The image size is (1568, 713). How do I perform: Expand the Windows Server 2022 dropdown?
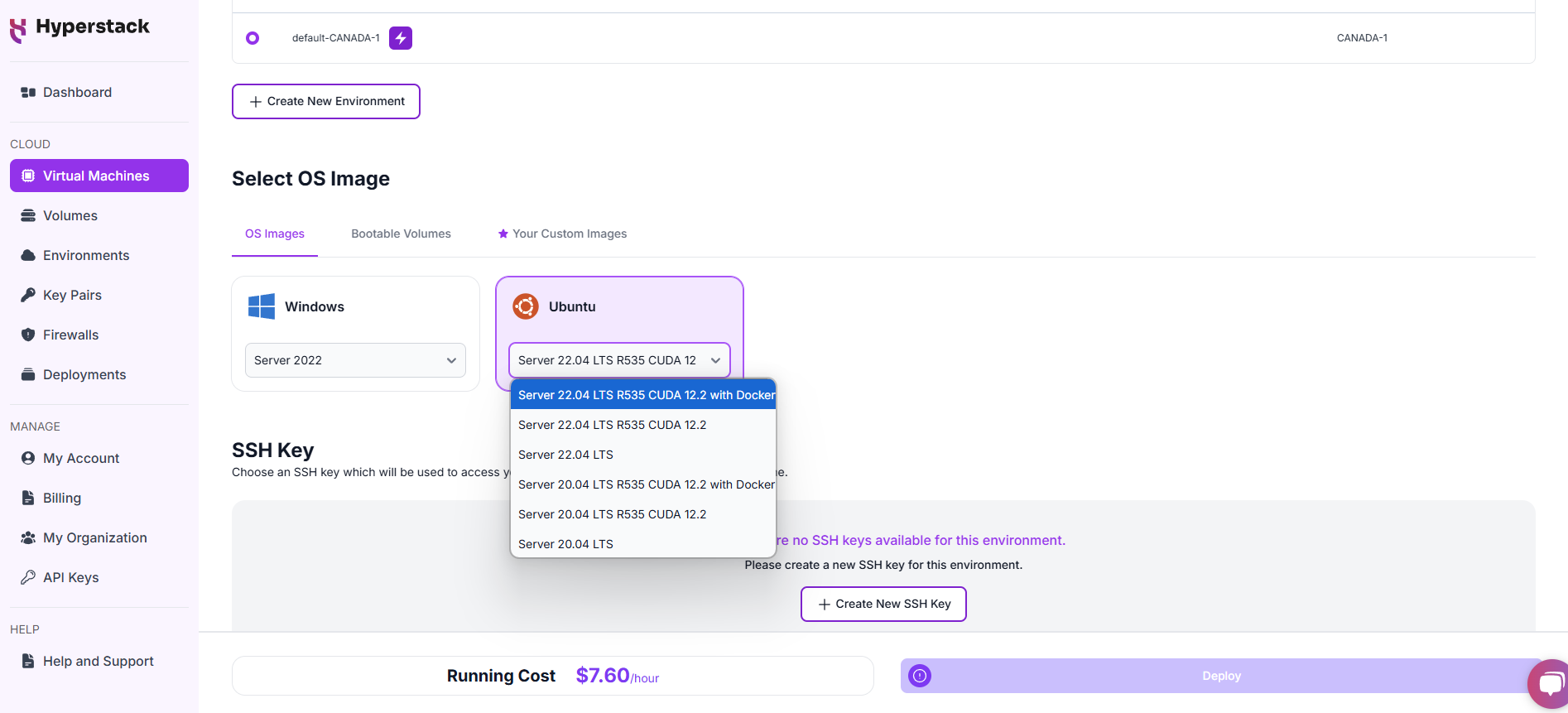(355, 360)
